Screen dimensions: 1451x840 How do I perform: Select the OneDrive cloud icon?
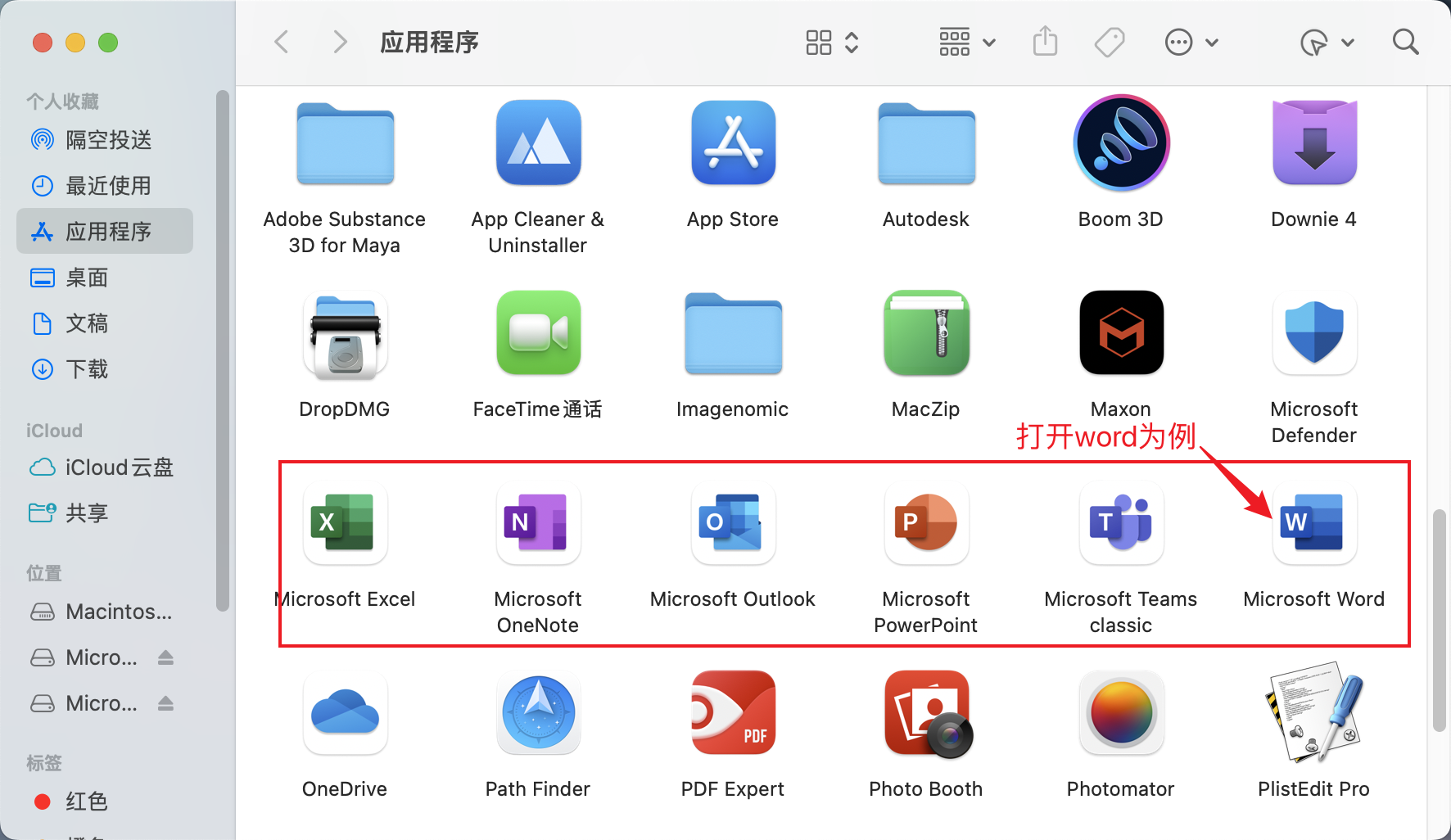[x=345, y=713]
